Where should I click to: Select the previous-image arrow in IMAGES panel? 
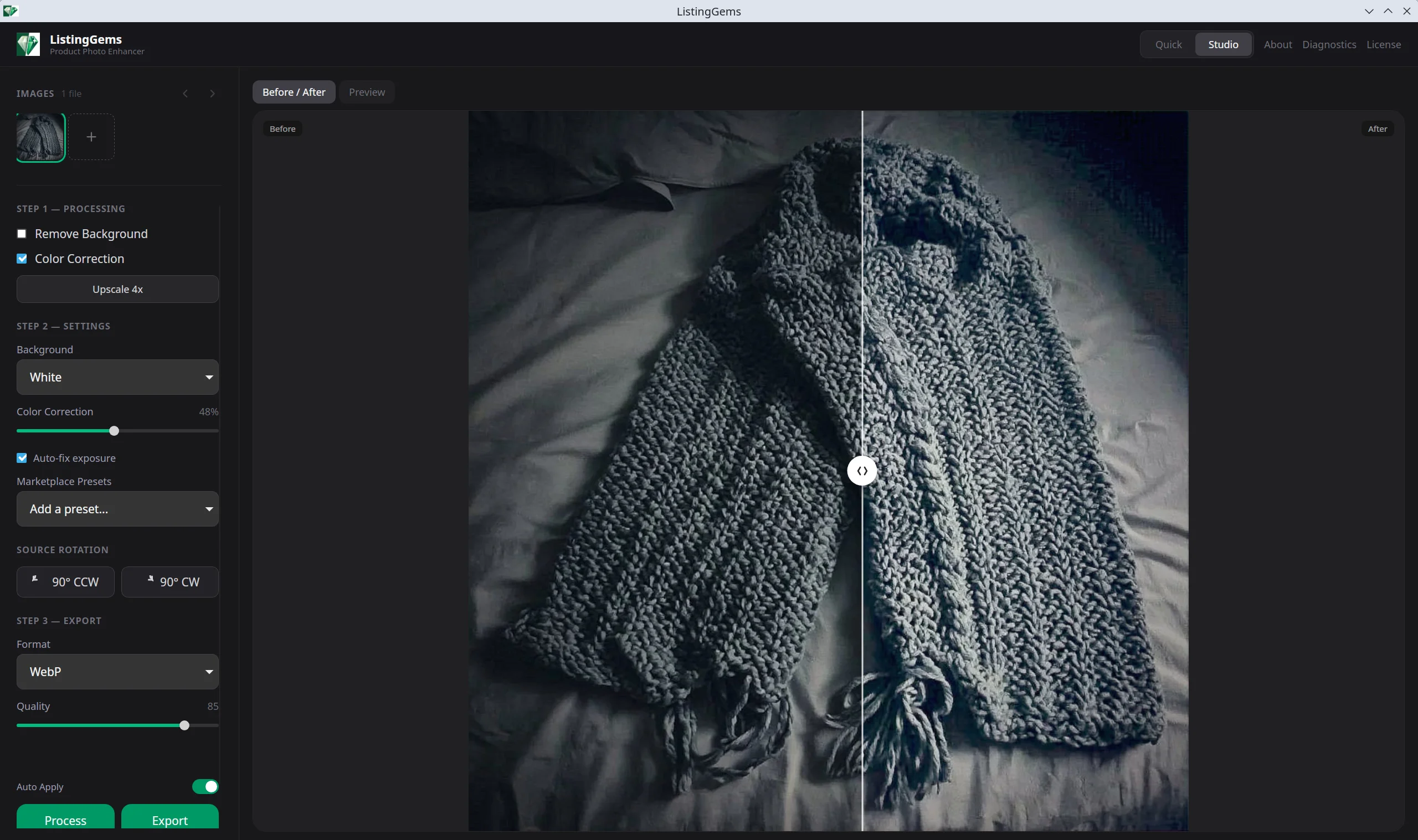[x=184, y=93]
